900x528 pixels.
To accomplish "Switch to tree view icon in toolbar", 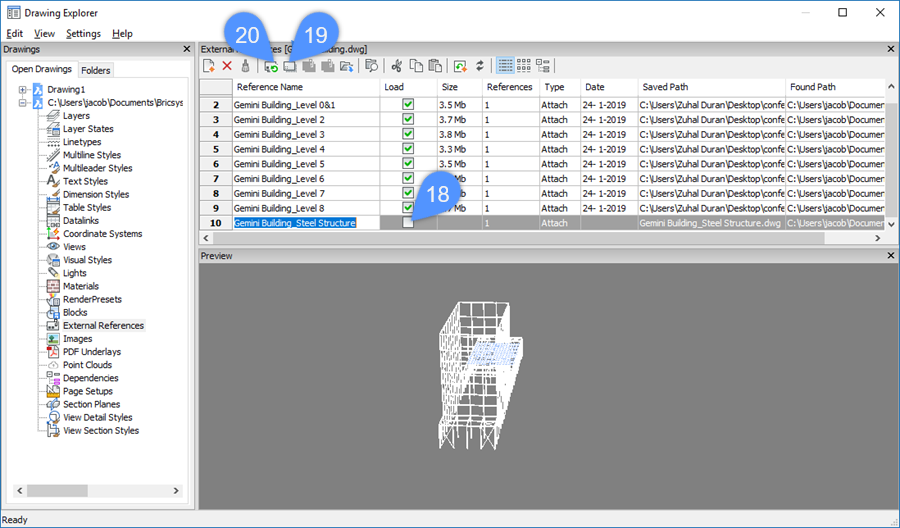I will tap(544, 66).
